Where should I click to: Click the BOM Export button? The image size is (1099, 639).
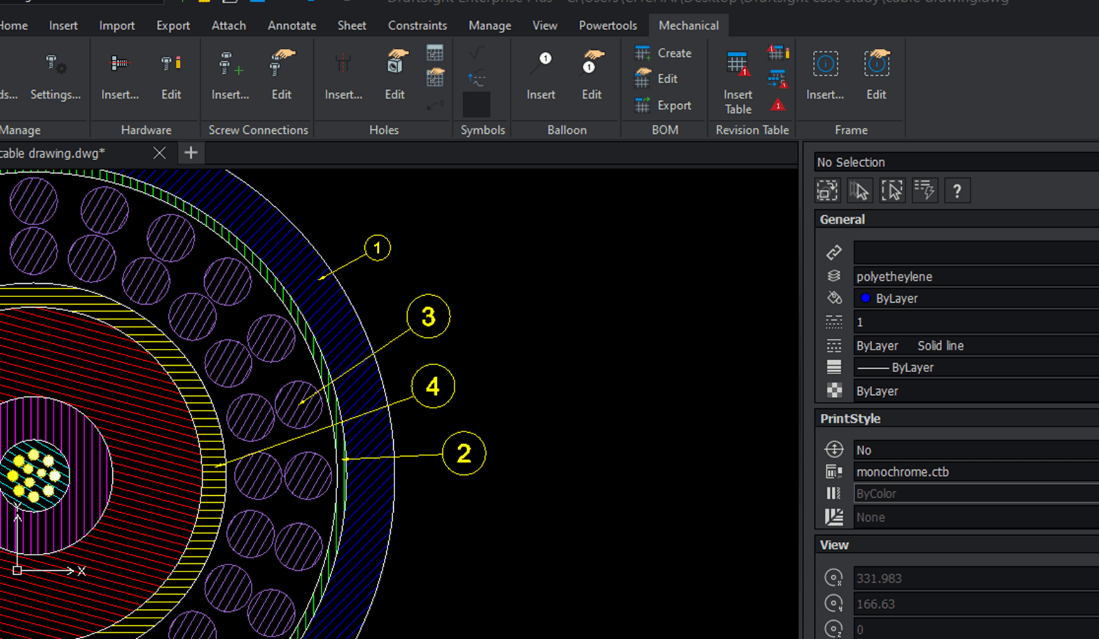[663, 105]
